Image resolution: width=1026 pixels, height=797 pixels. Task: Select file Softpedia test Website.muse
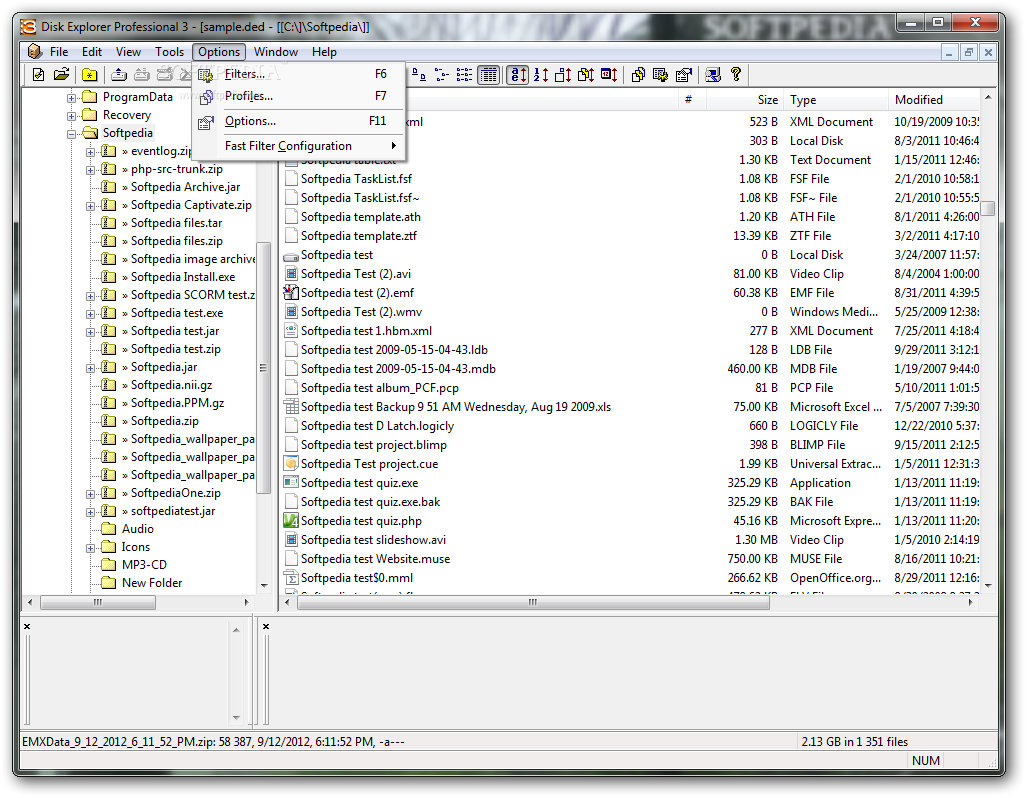(x=375, y=559)
